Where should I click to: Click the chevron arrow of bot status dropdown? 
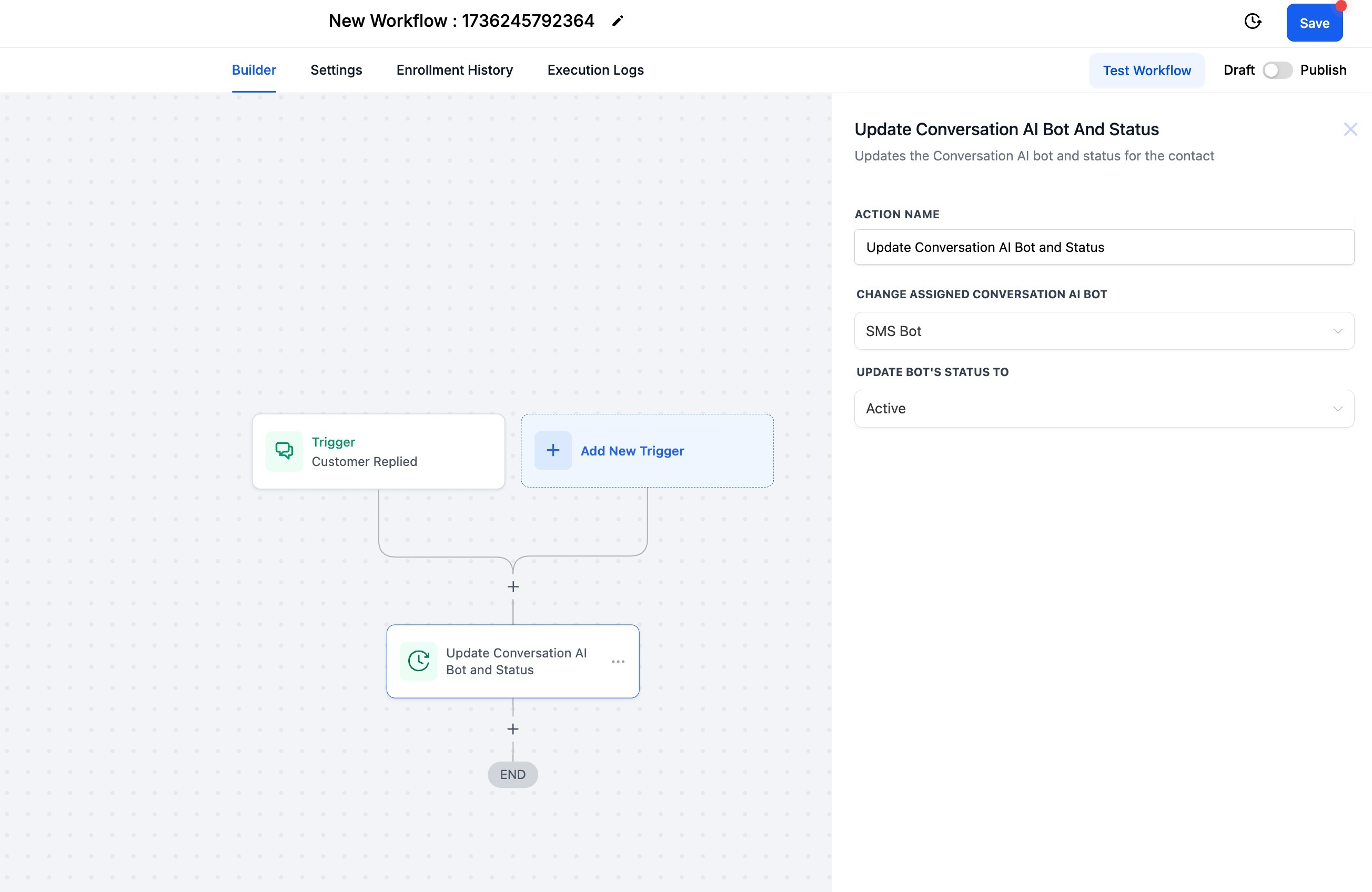click(x=1337, y=409)
